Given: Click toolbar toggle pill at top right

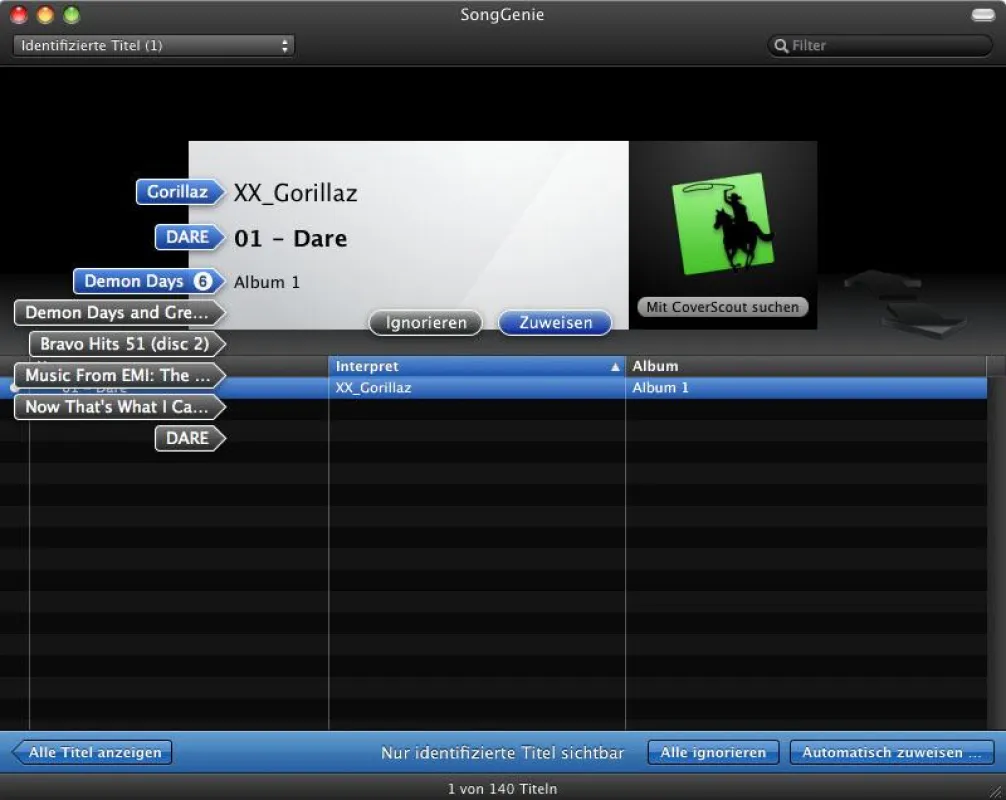Looking at the screenshot, I should point(983,15).
